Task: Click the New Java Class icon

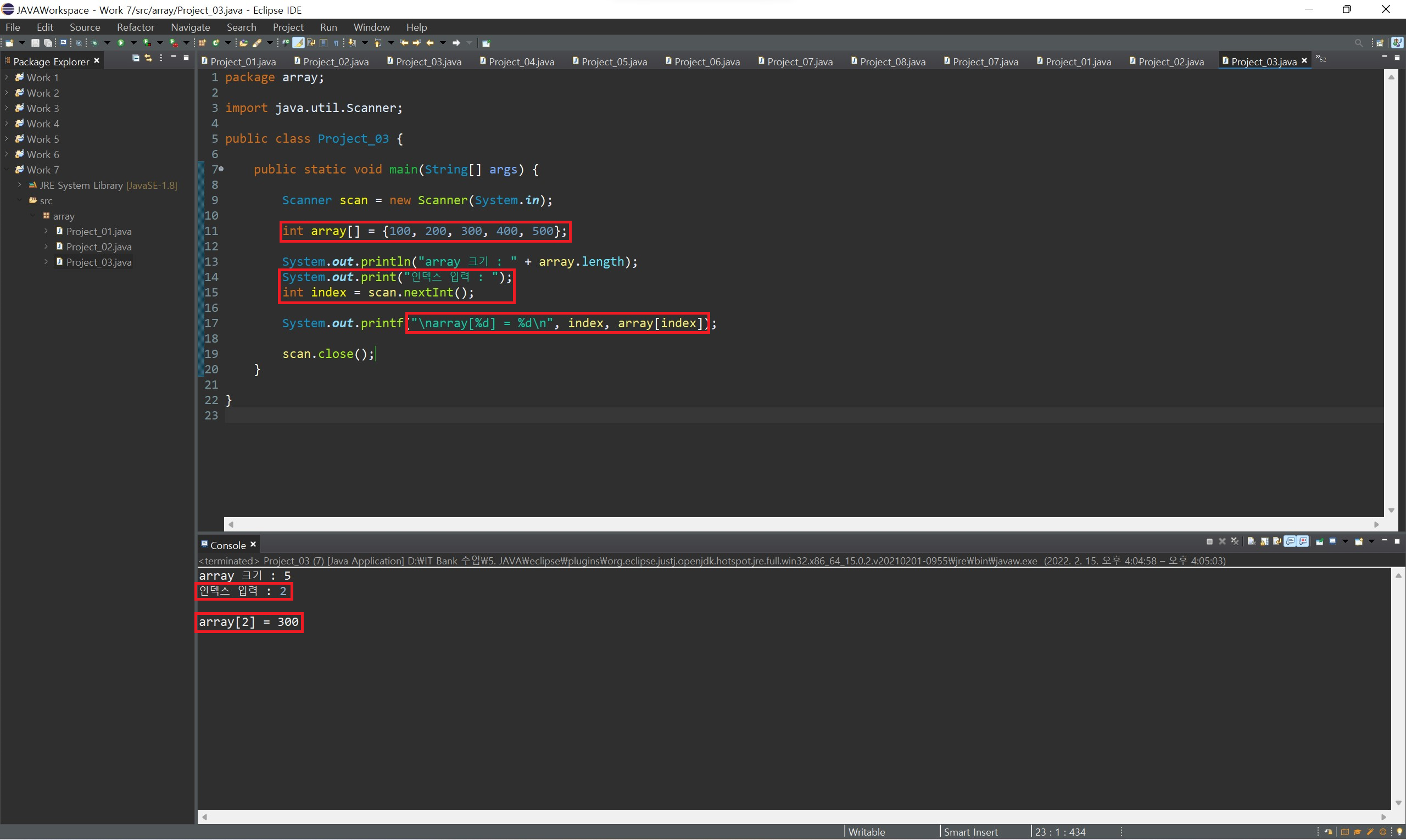Action: tap(216, 43)
